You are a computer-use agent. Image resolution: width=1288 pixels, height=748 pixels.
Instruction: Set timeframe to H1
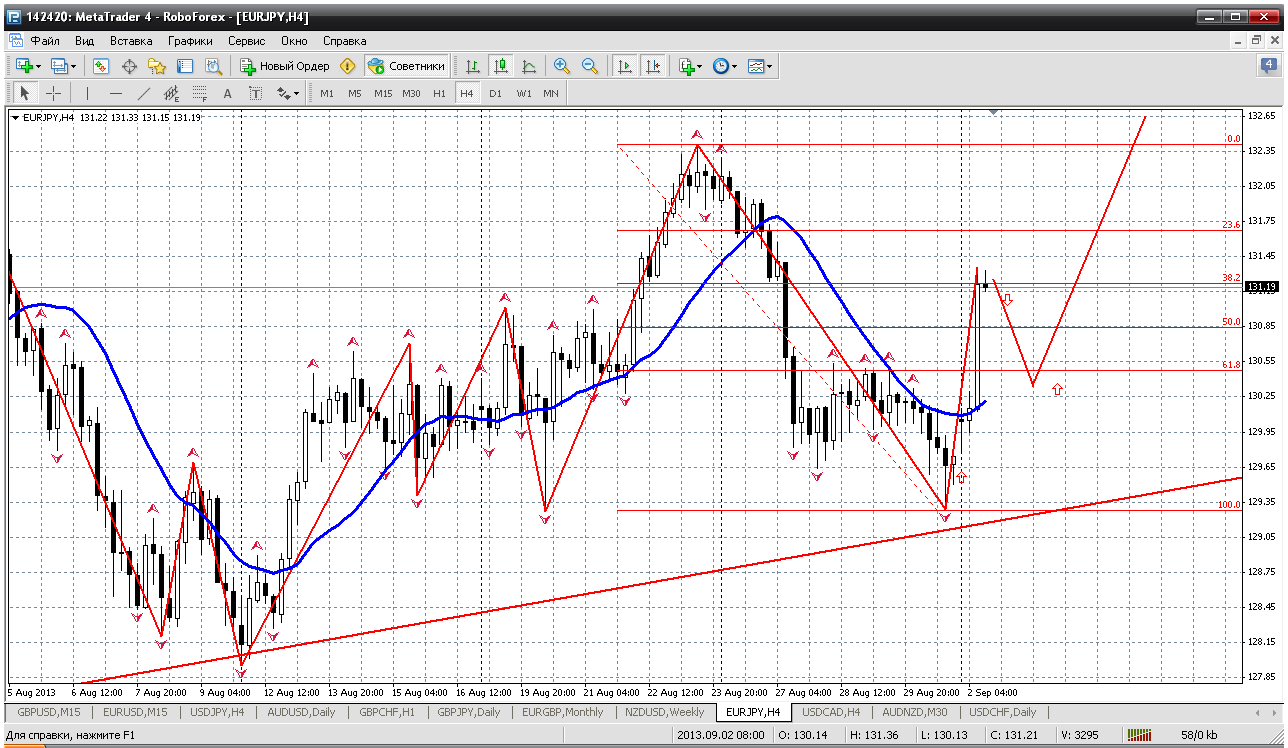click(x=439, y=93)
